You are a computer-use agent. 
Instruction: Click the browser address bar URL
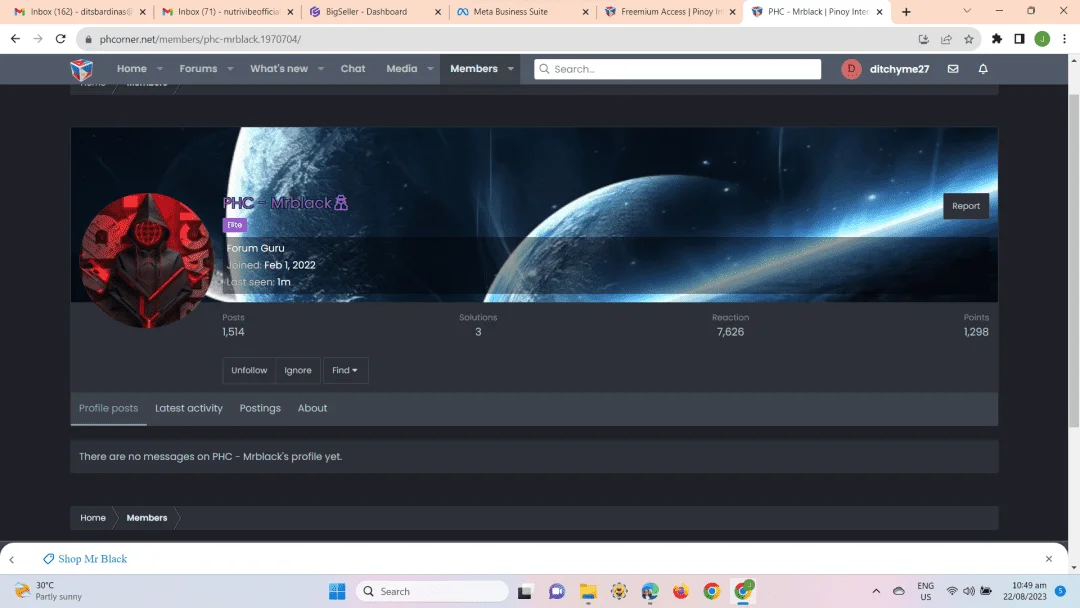pos(200,39)
